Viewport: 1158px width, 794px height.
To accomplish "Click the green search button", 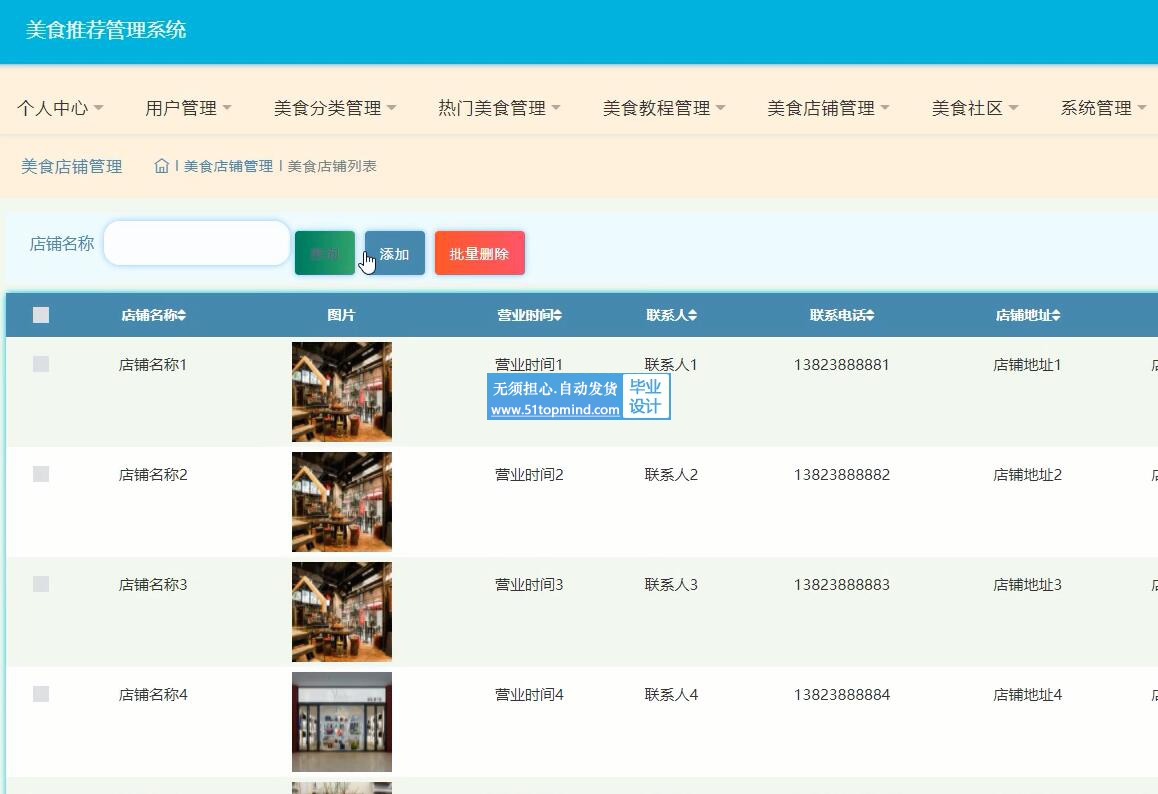I will click(325, 253).
